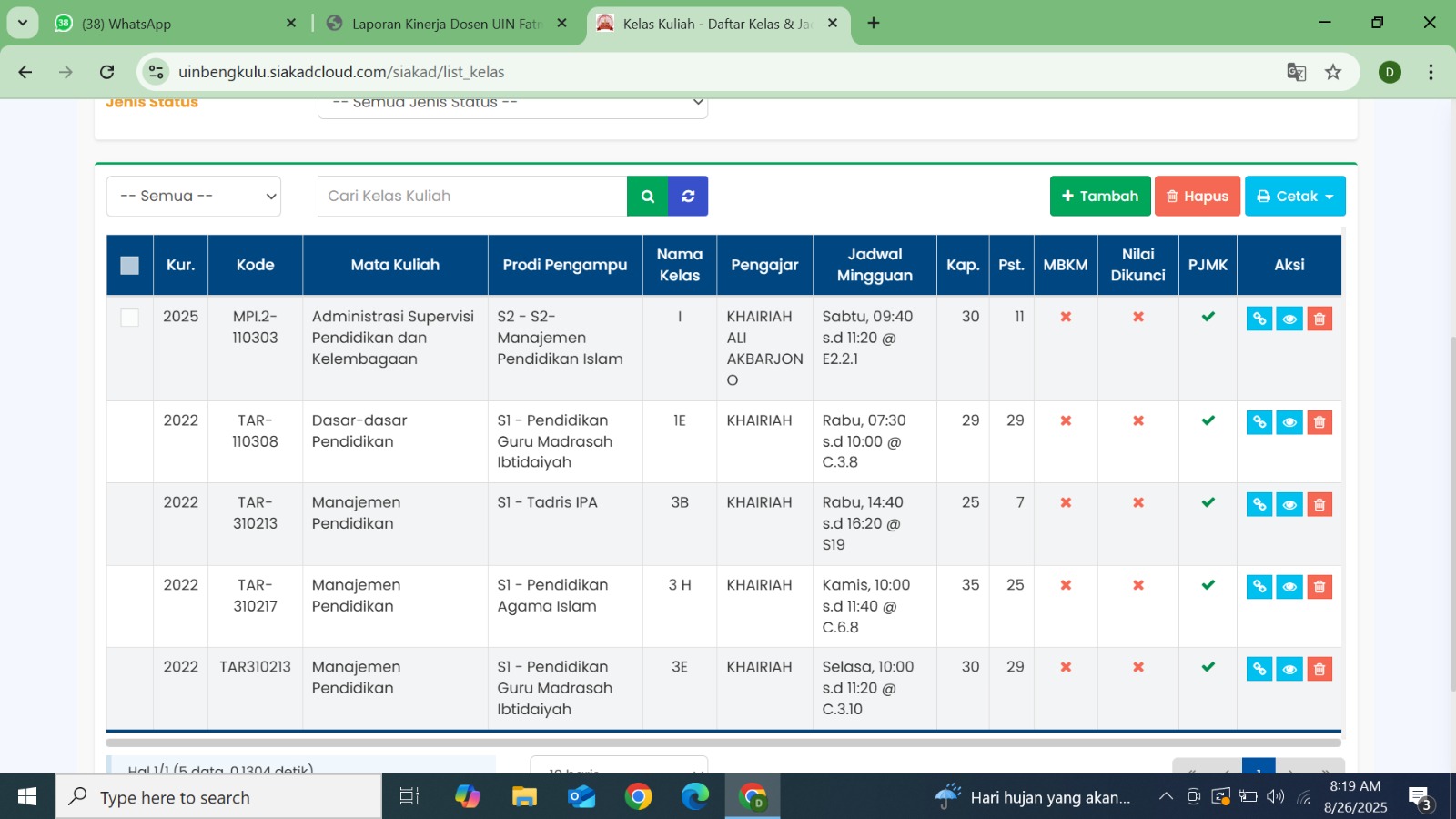Viewport: 1456px width, 819px height.
Task: Show details eye icon for class 3E
Action: pos(1289,670)
